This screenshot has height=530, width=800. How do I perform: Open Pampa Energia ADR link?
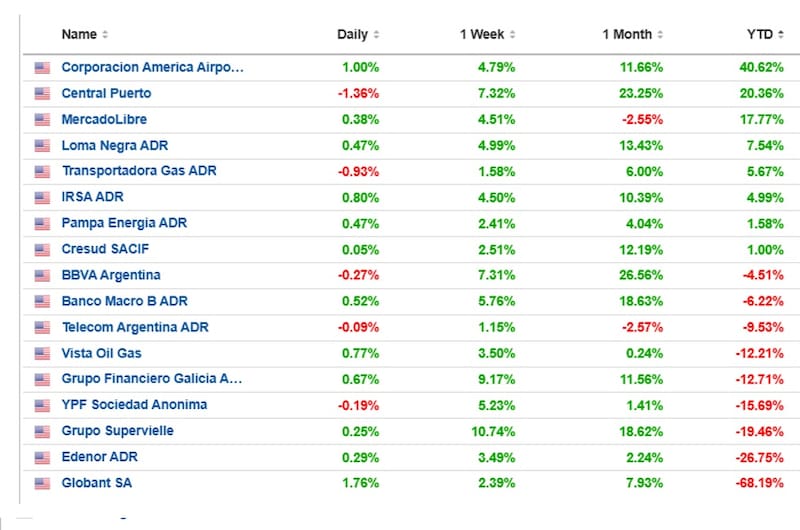[x=124, y=224]
